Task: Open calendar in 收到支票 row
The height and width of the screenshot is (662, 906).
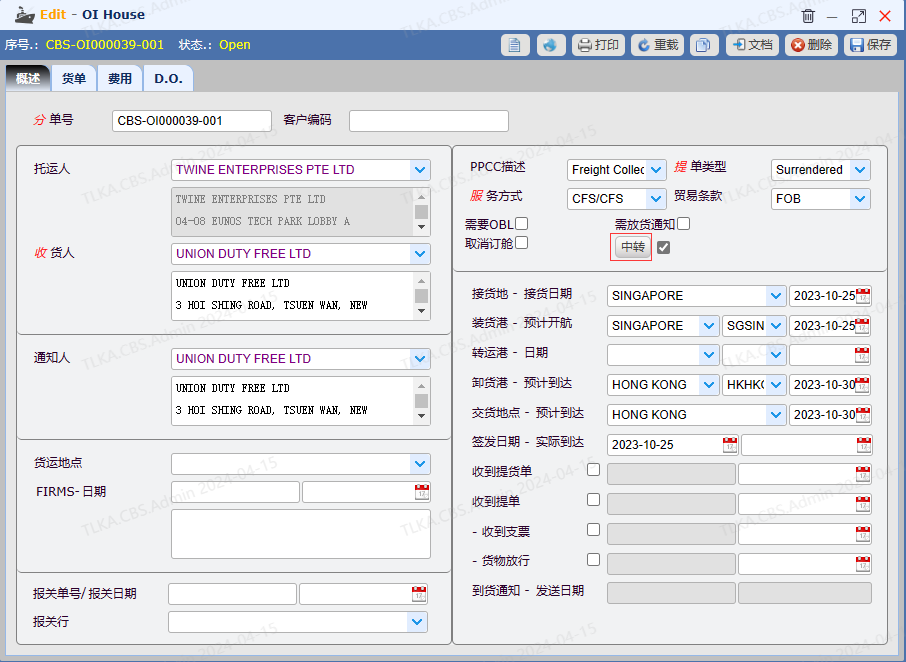Action: point(863,534)
